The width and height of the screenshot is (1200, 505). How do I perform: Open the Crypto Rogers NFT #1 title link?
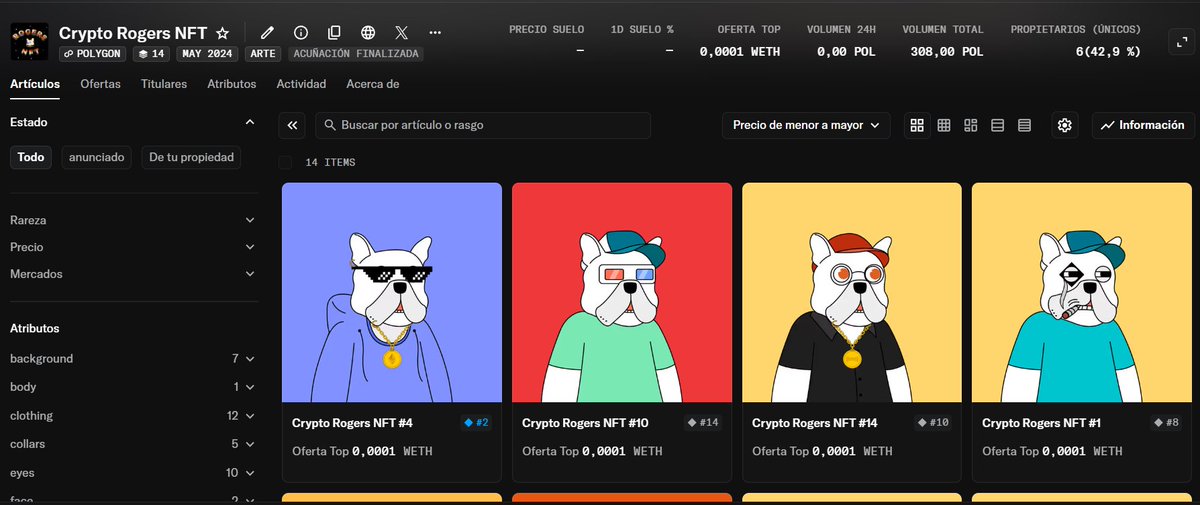[x=1042, y=423]
